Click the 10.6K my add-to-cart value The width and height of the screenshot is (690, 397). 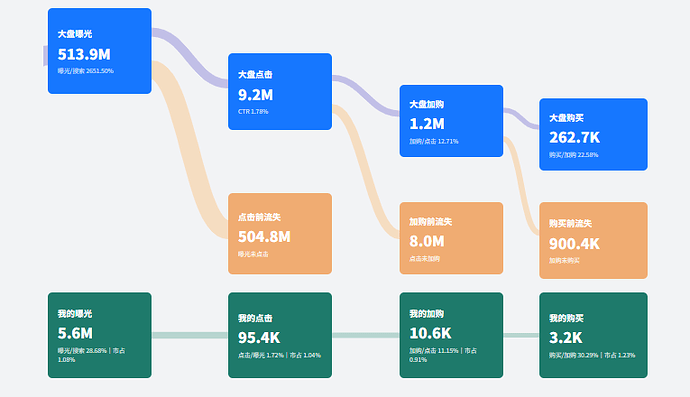(x=430, y=334)
